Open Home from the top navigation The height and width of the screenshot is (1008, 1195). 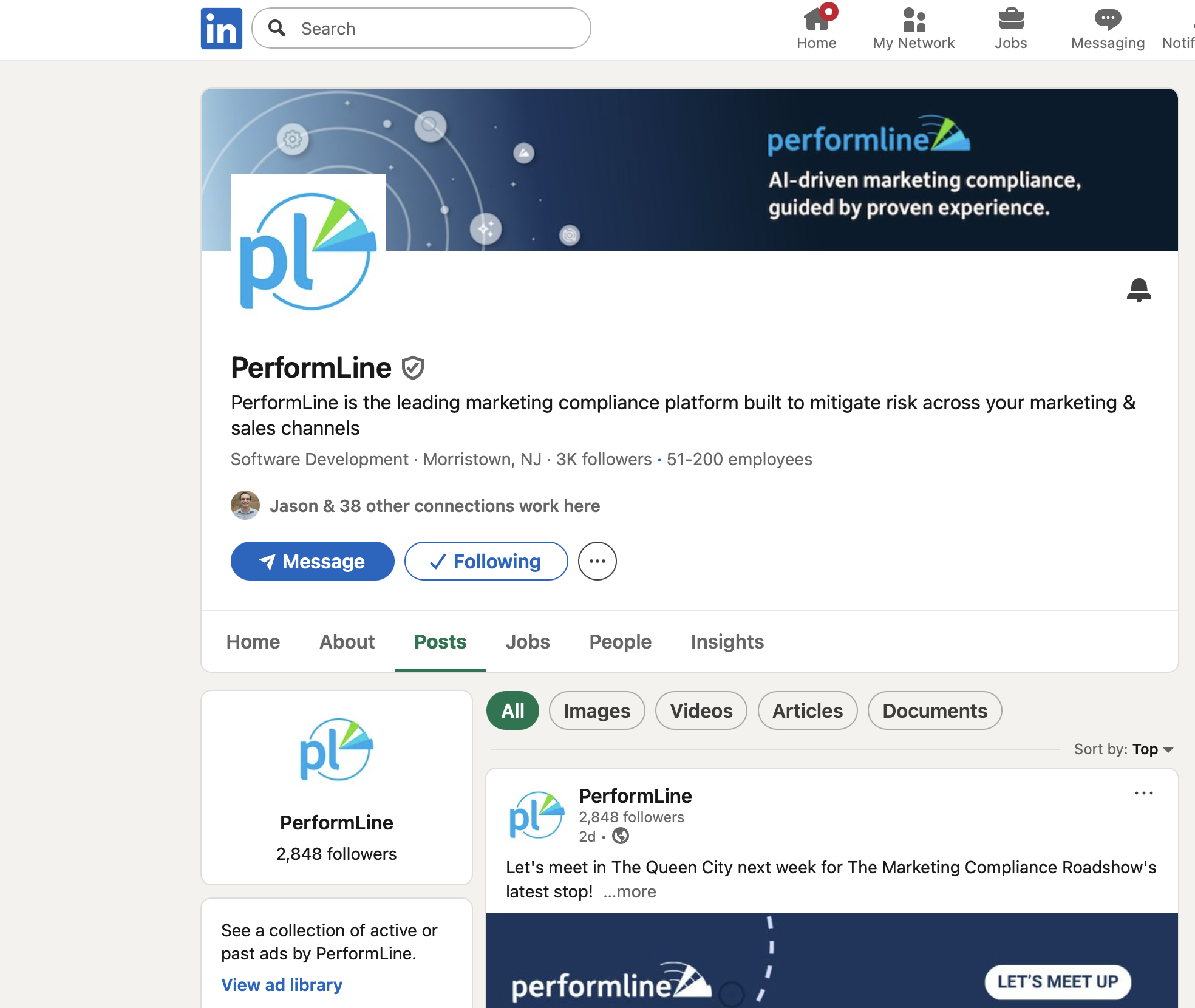pyautogui.click(x=816, y=28)
